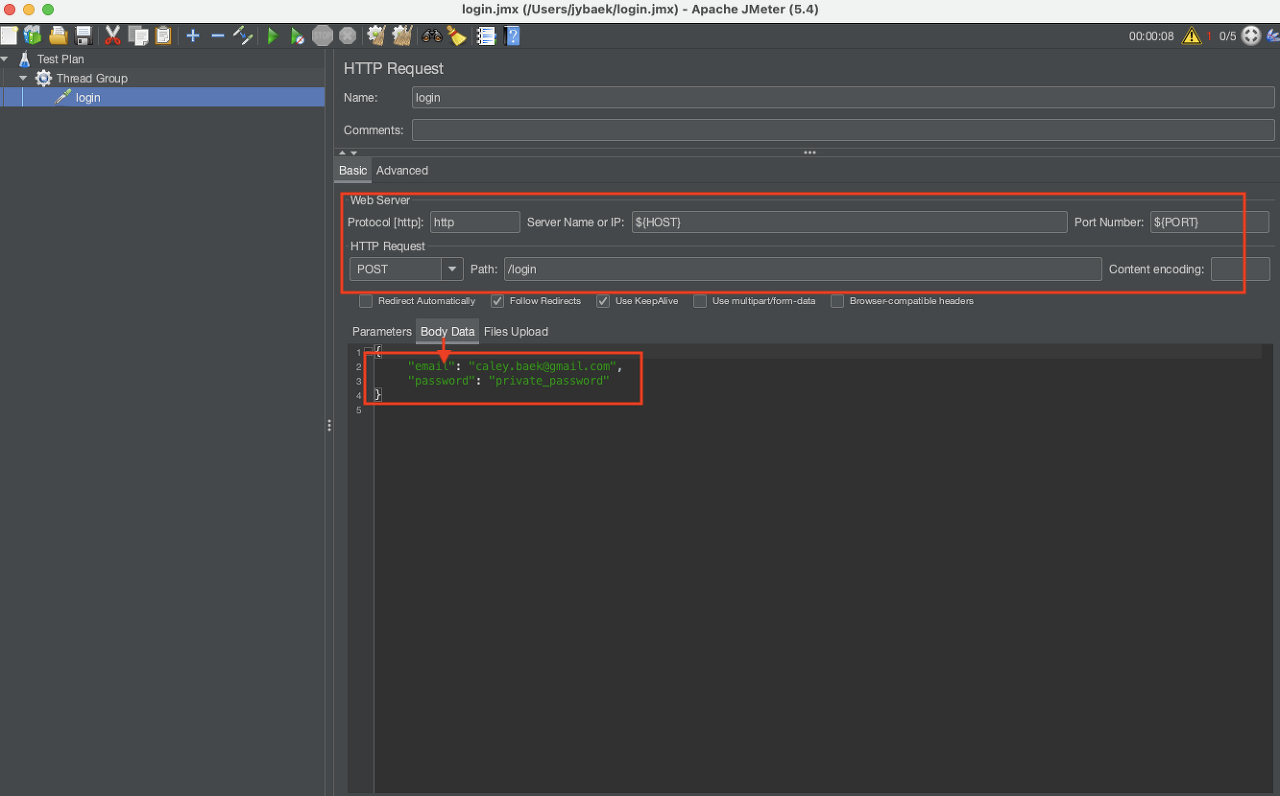The height and width of the screenshot is (796, 1280).
Task: Select the Thread Group tree item
Action: point(92,78)
